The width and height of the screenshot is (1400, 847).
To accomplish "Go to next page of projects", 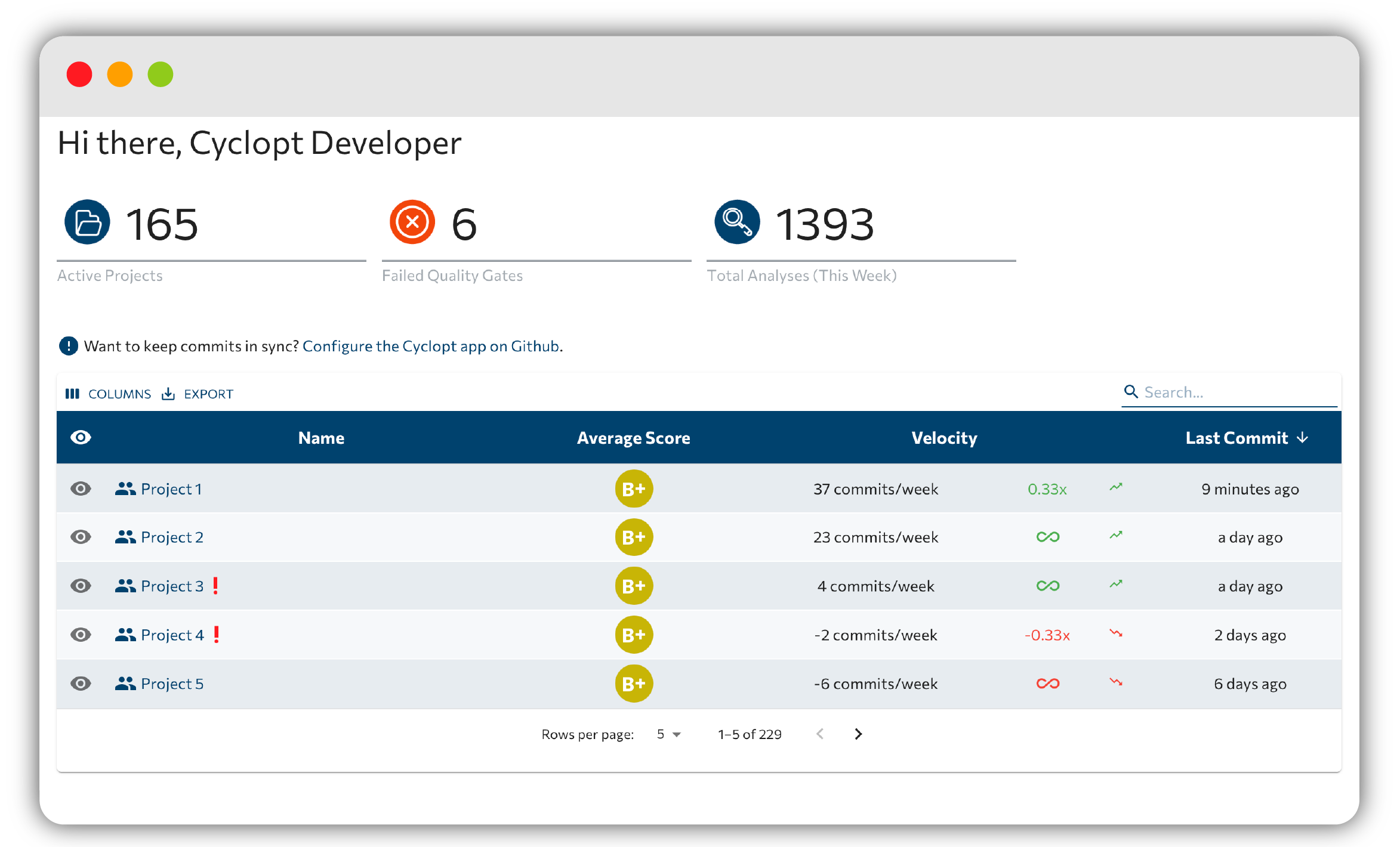I will pos(858,734).
